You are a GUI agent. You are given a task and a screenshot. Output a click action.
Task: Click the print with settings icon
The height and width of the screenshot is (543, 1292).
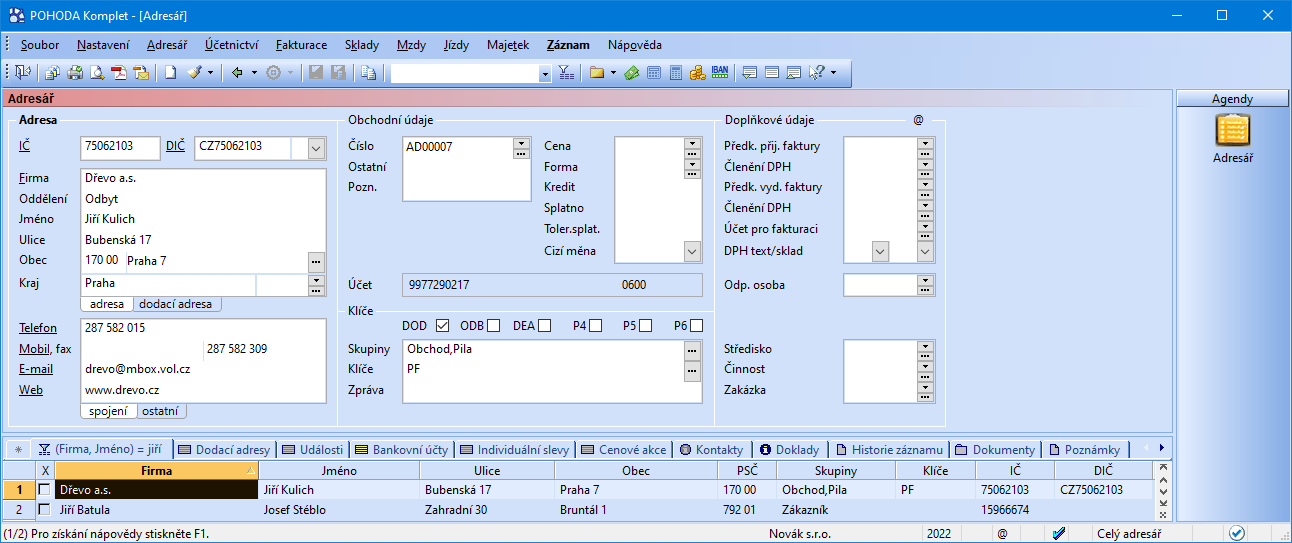[x=53, y=72]
